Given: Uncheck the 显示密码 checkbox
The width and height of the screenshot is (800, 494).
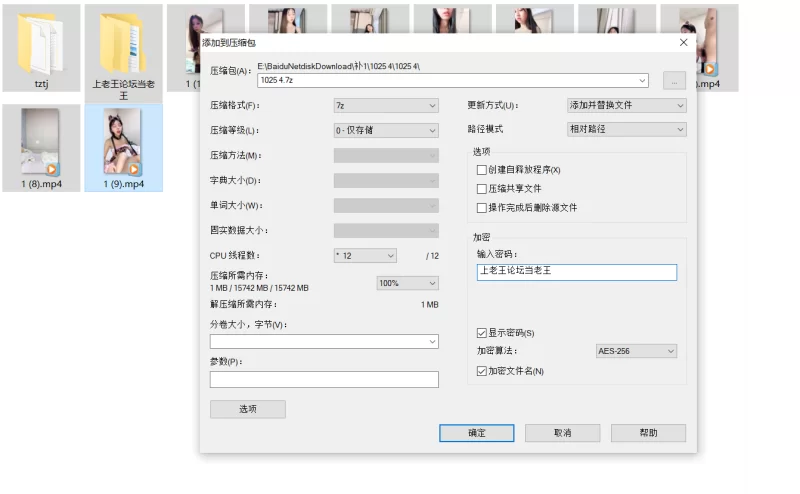Looking at the screenshot, I should [481, 333].
